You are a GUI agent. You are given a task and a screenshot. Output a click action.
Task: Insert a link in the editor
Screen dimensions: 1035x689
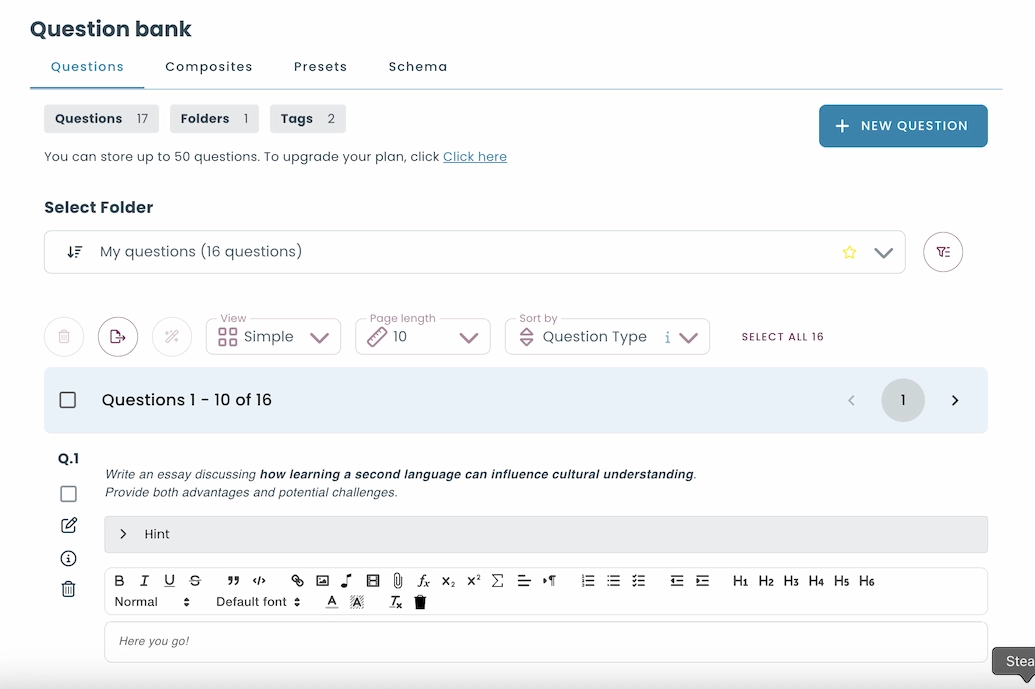tap(297, 581)
